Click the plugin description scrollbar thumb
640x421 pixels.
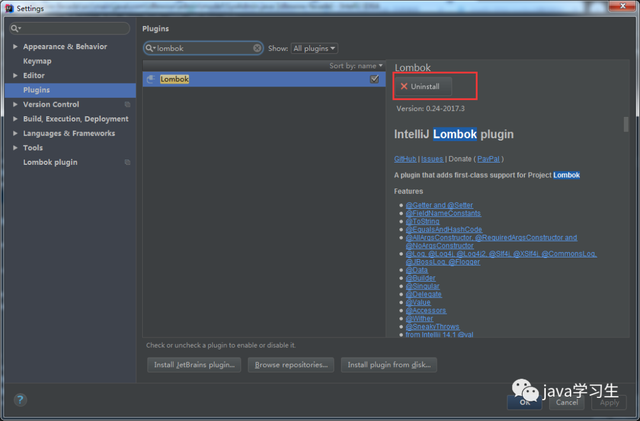pyautogui.click(x=626, y=125)
